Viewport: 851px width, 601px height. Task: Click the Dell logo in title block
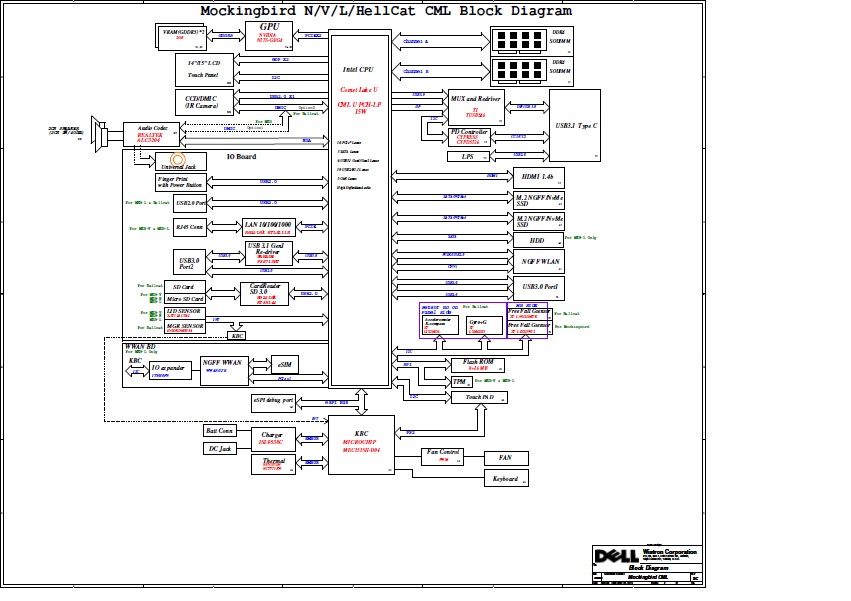610,556
